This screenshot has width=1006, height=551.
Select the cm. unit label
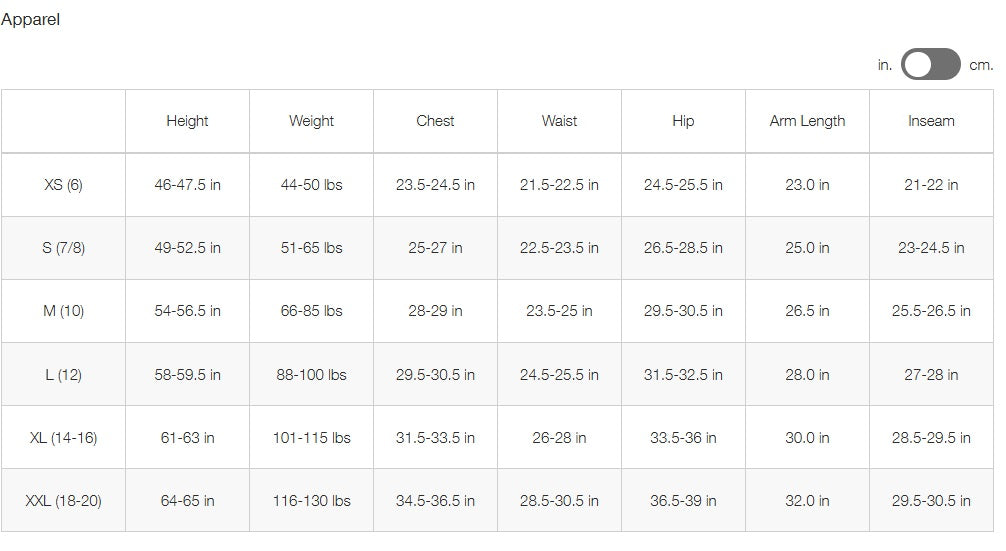point(981,65)
